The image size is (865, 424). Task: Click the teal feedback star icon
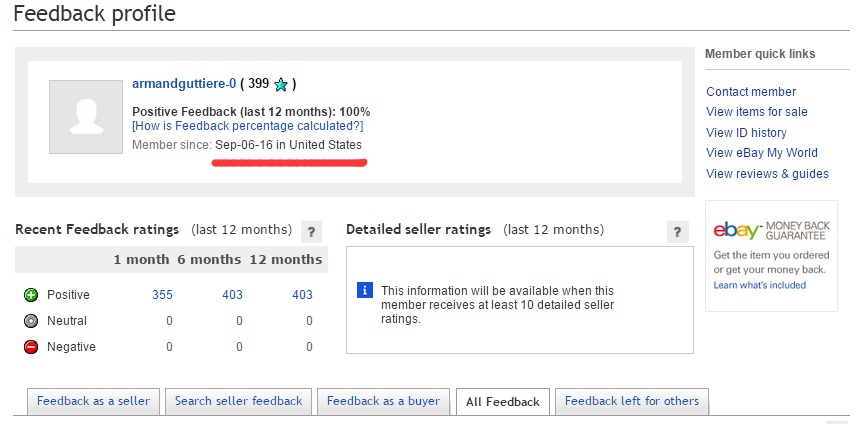pyautogui.click(x=281, y=85)
